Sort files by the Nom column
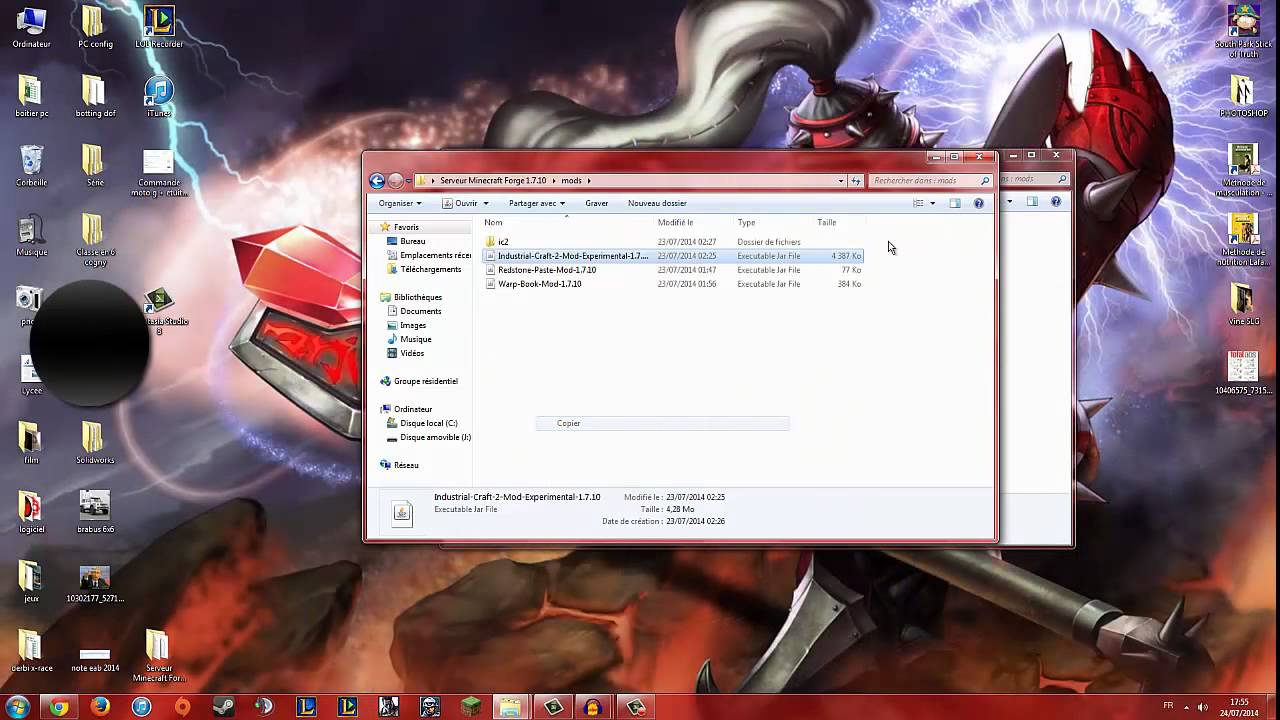This screenshot has width=1280, height=720. 566,222
